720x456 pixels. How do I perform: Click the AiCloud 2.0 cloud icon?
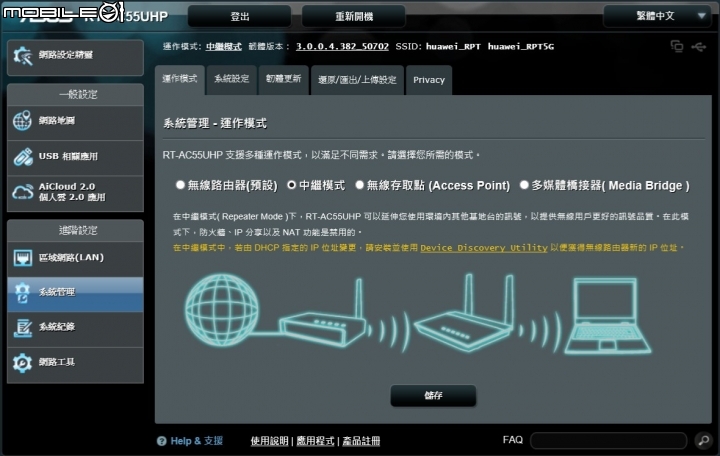point(22,191)
